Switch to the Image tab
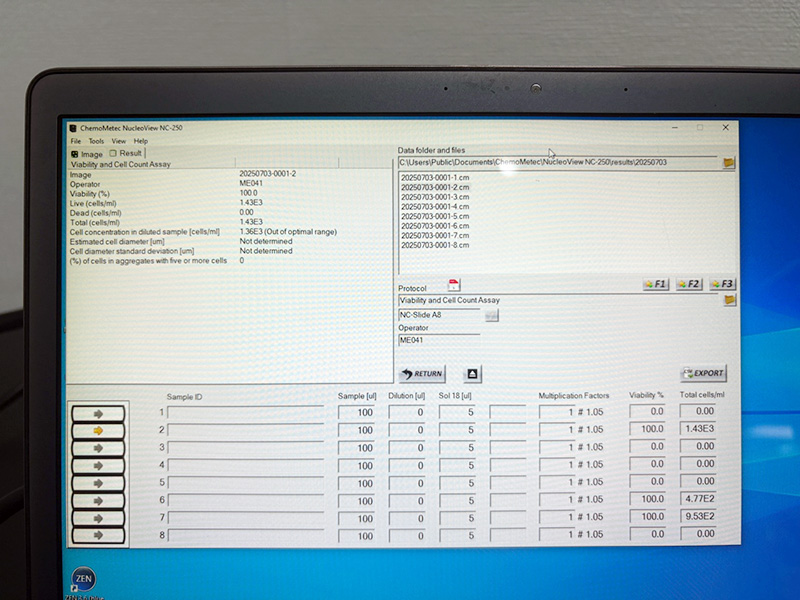800x600 pixels. coord(87,154)
